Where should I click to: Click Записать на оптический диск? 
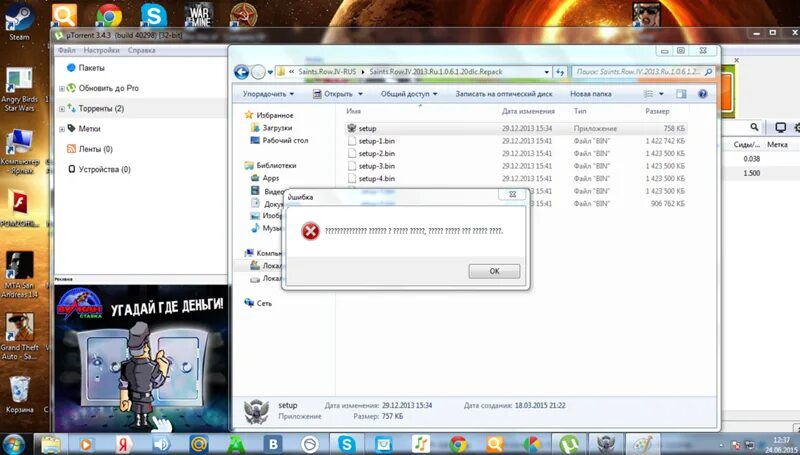[504, 94]
